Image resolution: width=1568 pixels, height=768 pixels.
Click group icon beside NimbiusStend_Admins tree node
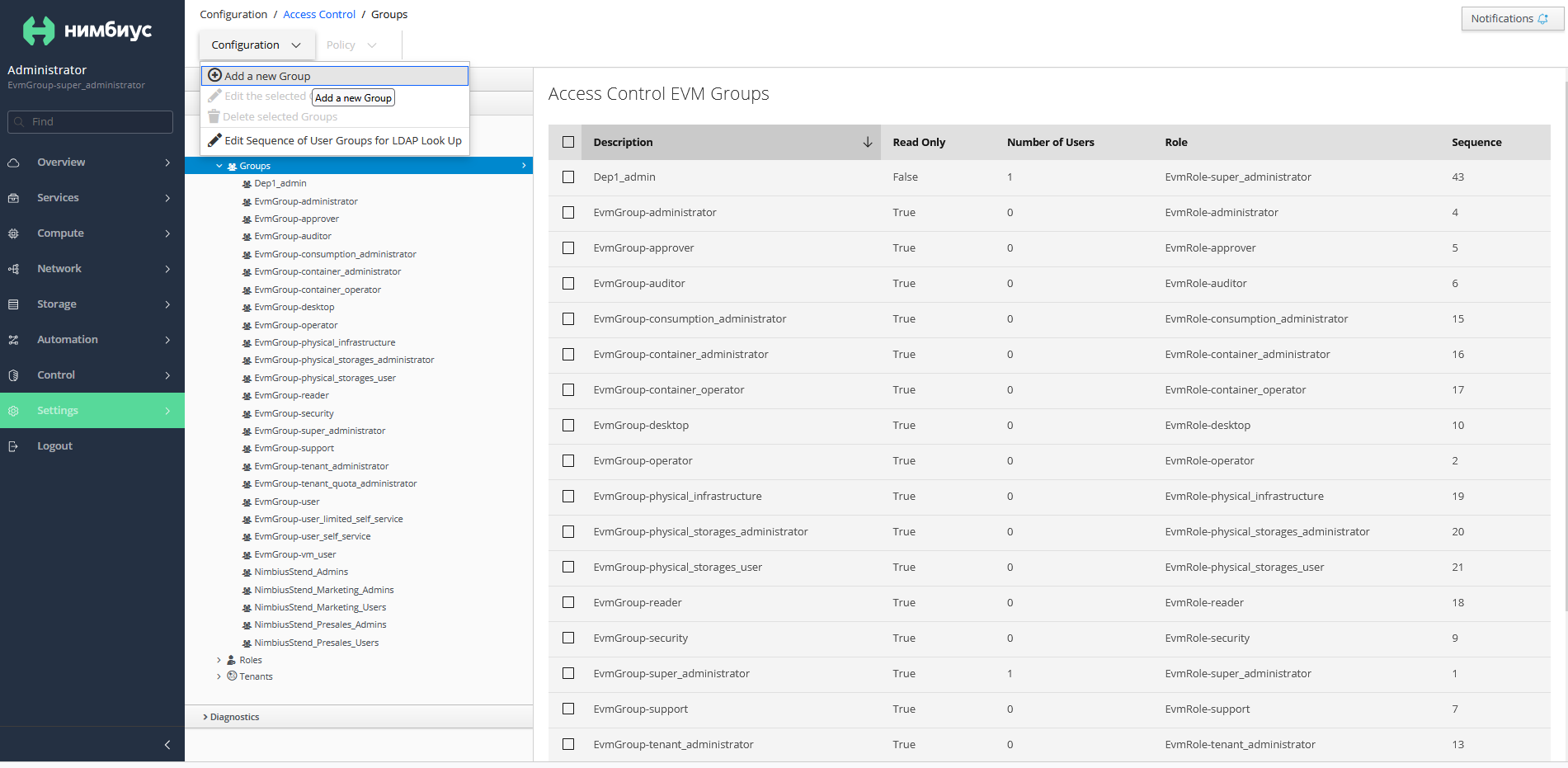pos(247,572)
